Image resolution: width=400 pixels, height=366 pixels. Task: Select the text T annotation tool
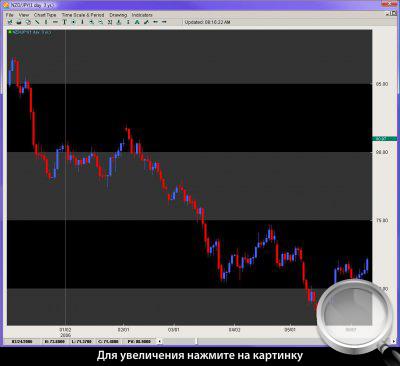pos(64,22)
